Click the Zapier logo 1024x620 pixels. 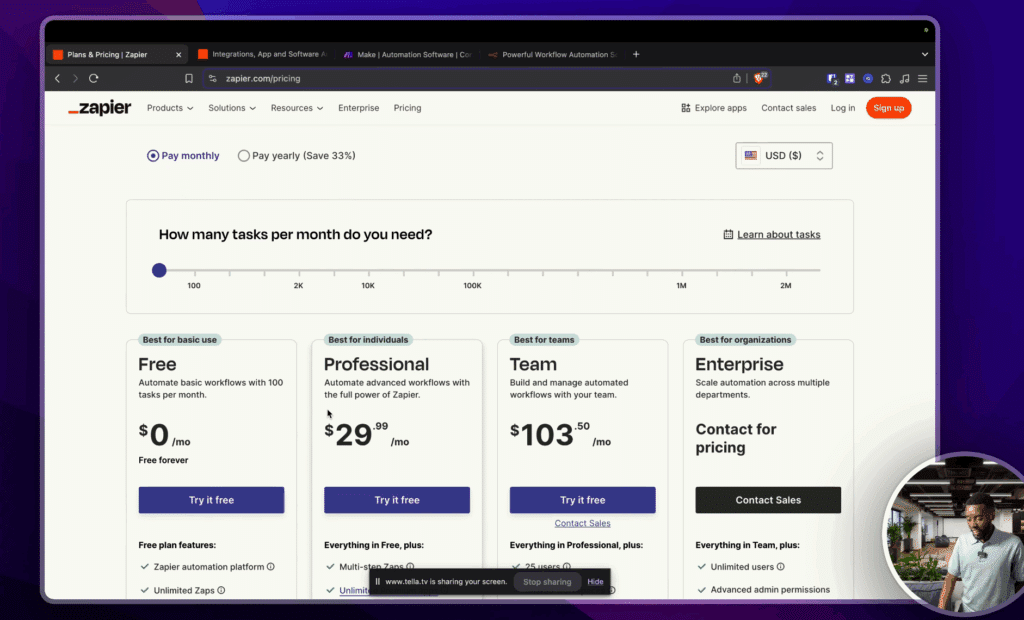pos(100,108)
